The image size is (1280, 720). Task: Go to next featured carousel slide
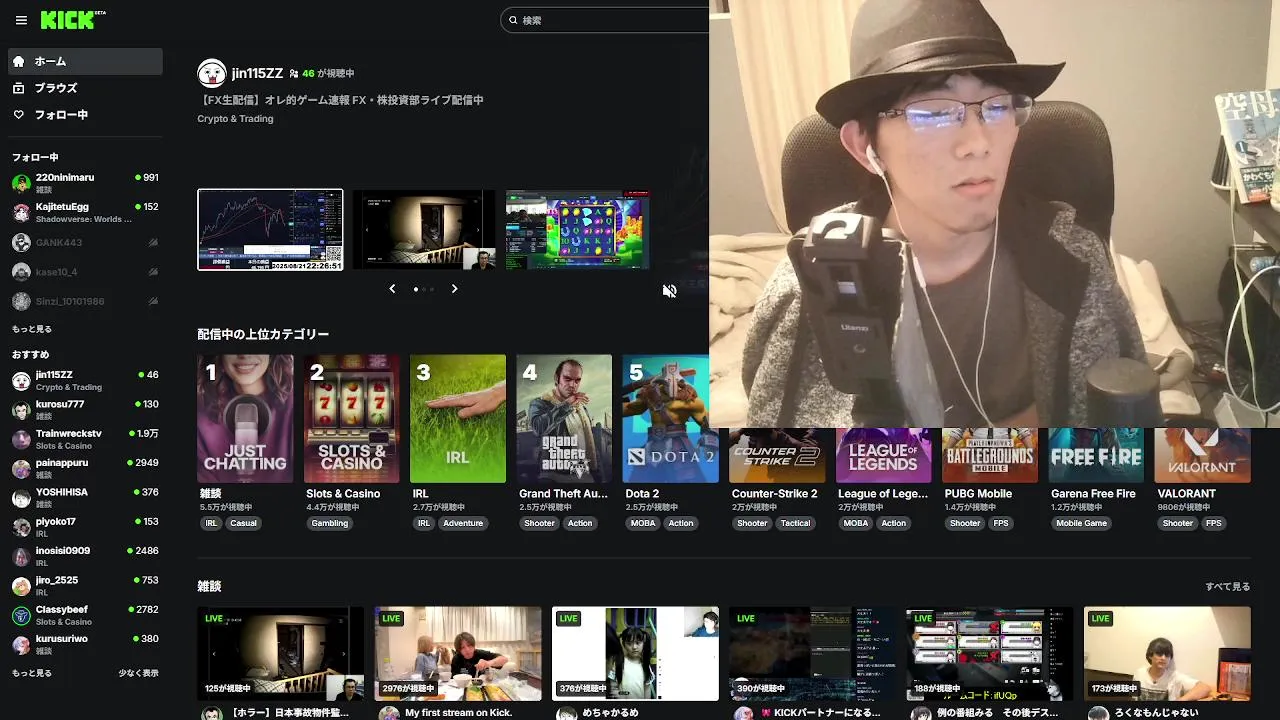click(454, 289)
